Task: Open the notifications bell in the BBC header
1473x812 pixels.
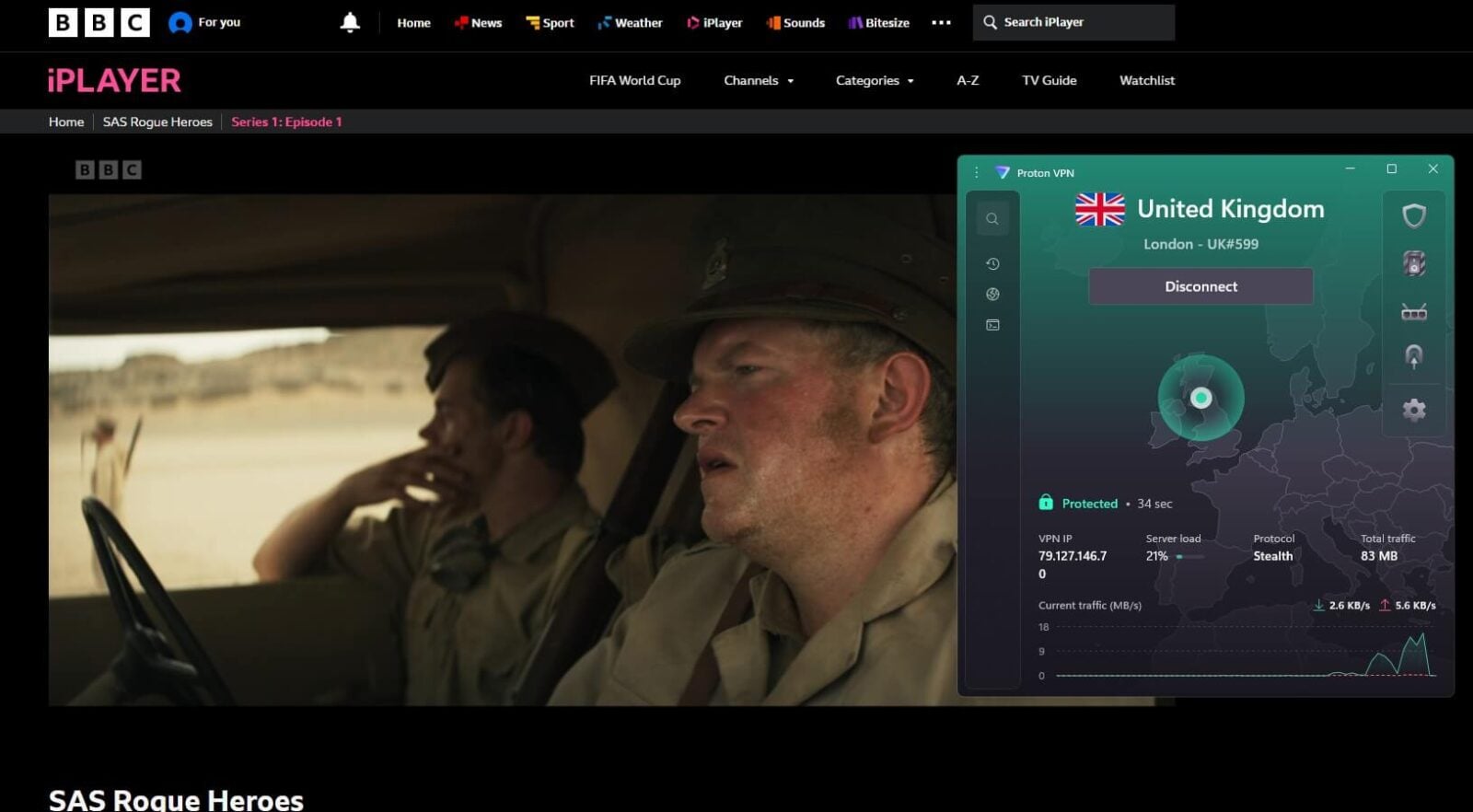Action: [x=350, y=22]
